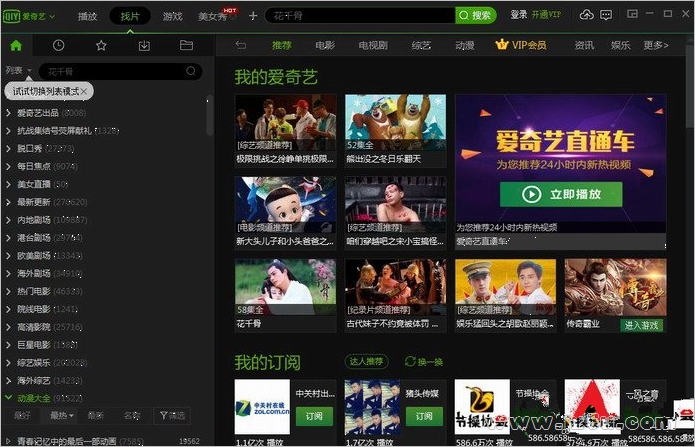The height and width of the screenshot is (447, 695).
Task: Open 花千骨 video thumbnail
Action: [285, 287]
